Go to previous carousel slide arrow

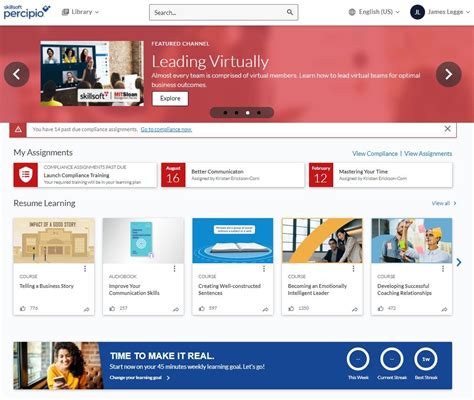coord(17,74)
